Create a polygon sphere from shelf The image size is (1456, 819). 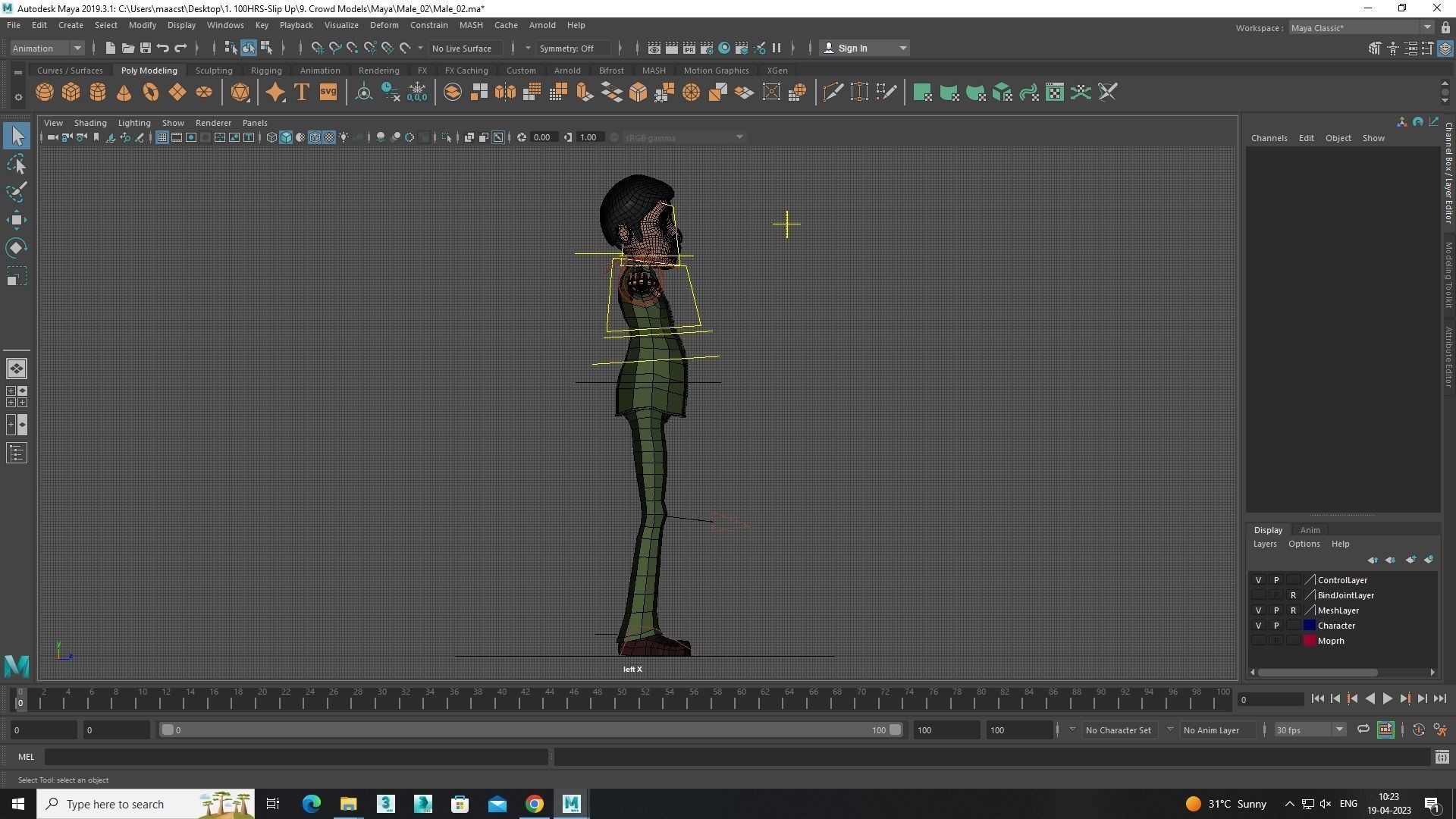(45, 93)
